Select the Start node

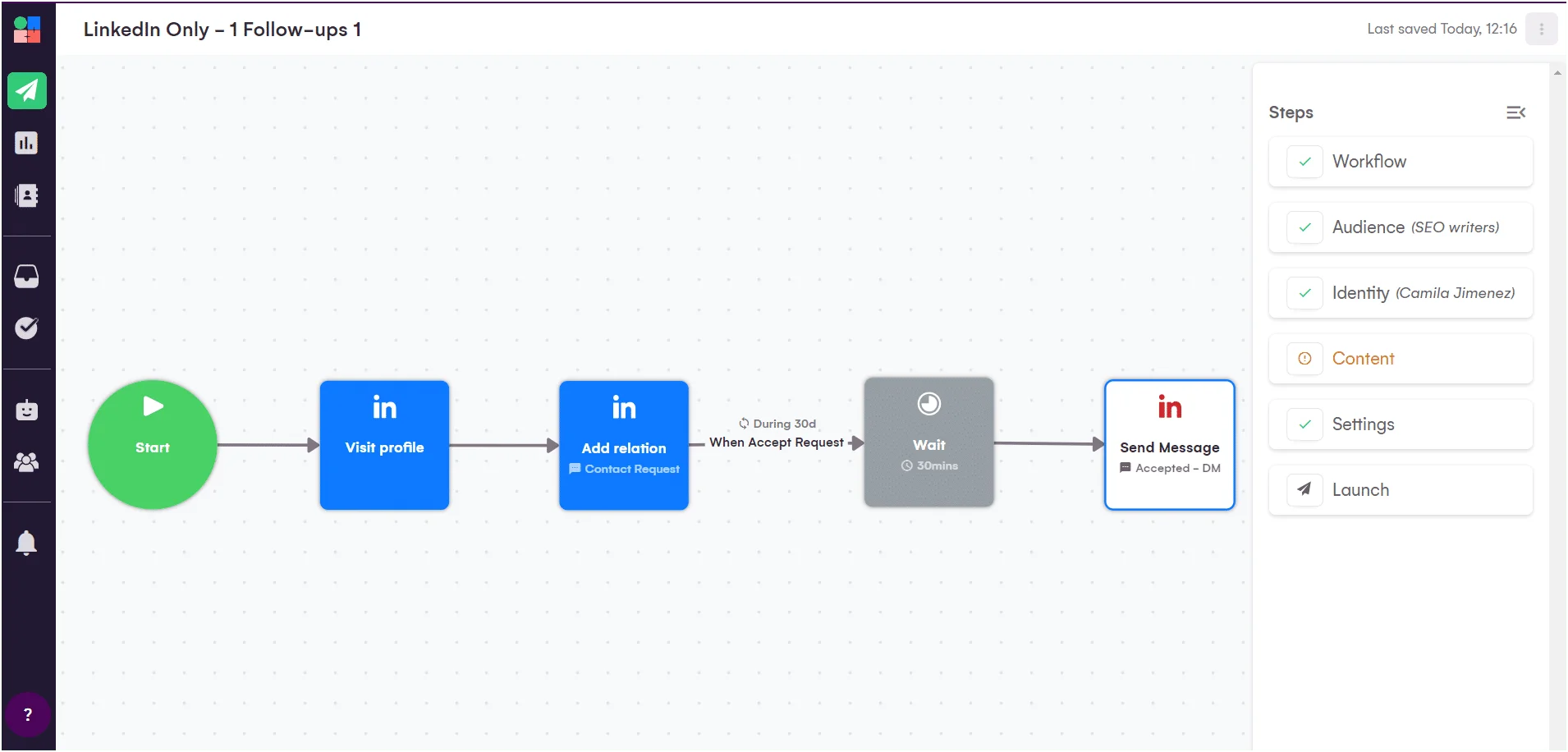[153, 444]
